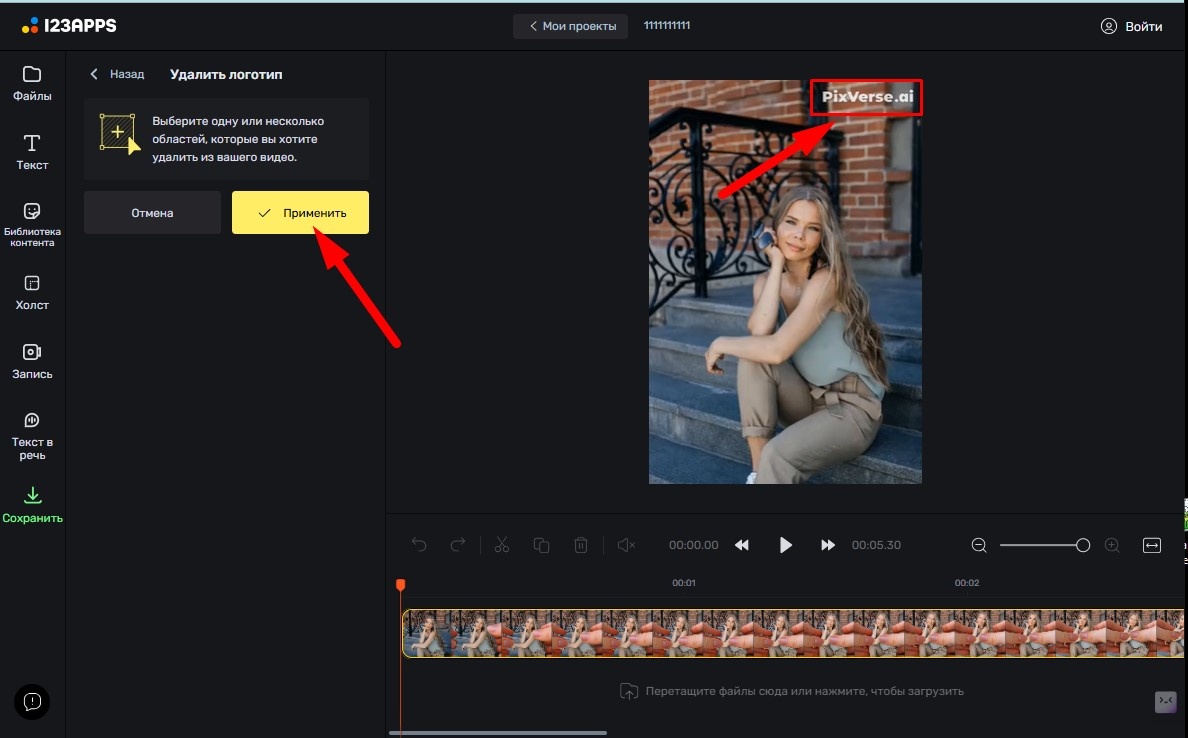
Task: Select Сохранить in the sidebar
Action: pos(33,503)
